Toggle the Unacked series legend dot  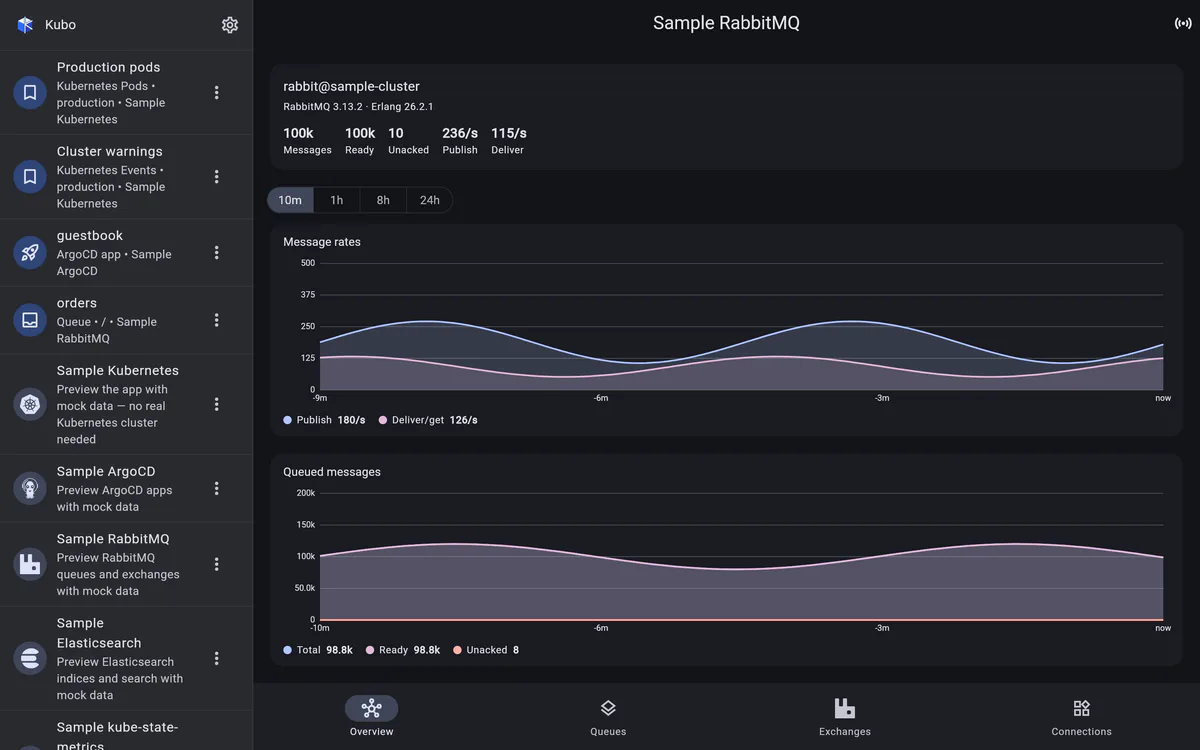(x=458, y=650)
